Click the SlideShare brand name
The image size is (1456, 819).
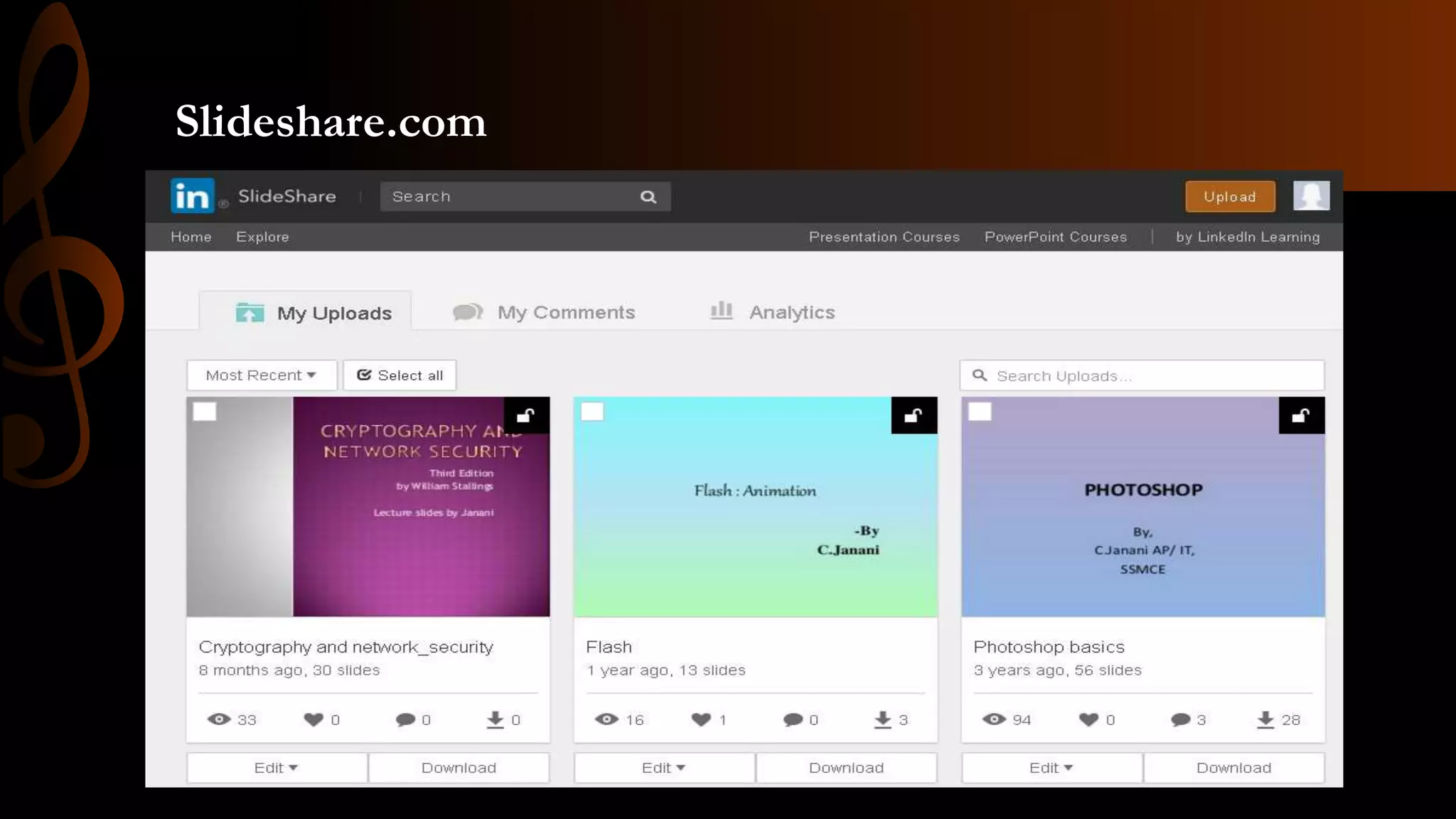(287, 196)
